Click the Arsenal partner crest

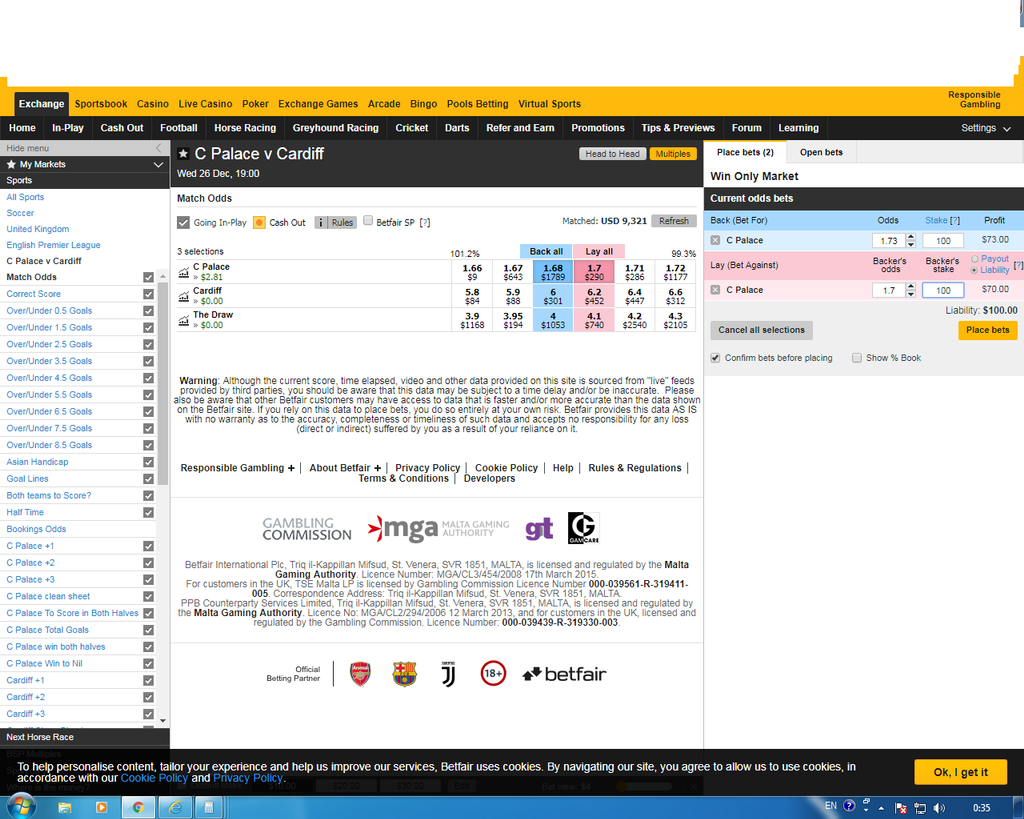[x=360, y=674]
